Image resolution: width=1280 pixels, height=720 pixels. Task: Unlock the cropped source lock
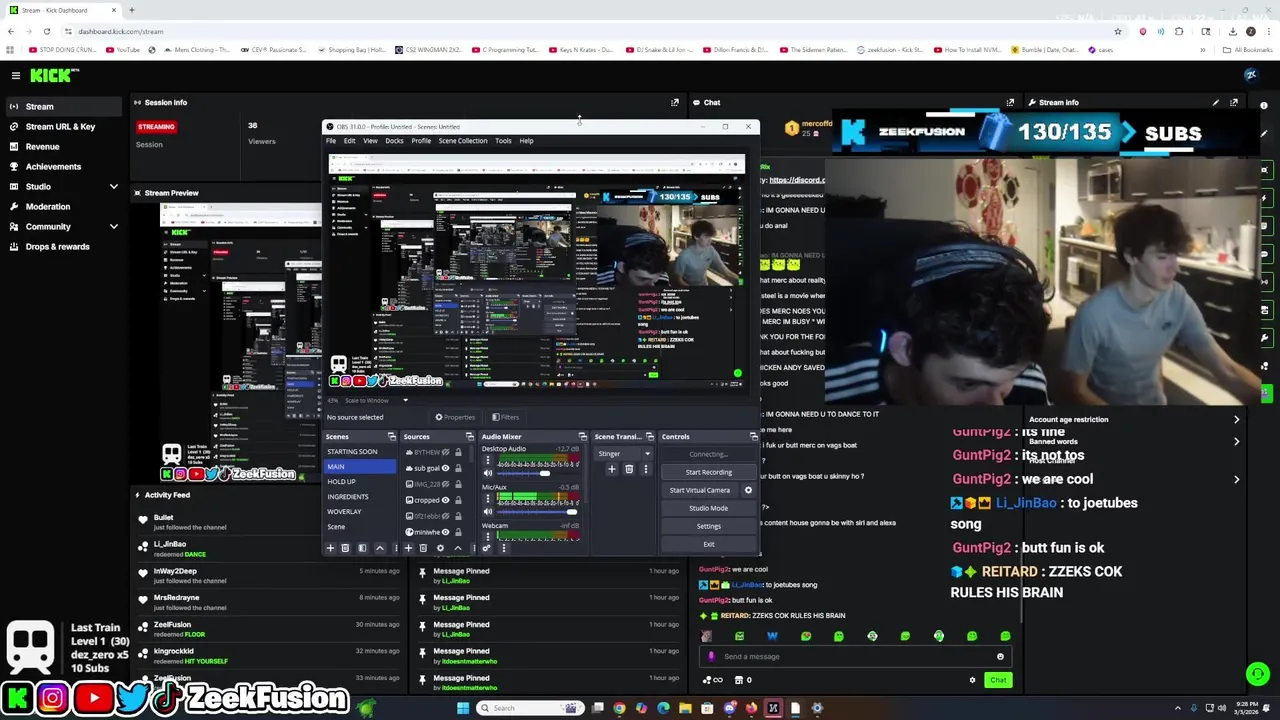click(x=458, y=500)
